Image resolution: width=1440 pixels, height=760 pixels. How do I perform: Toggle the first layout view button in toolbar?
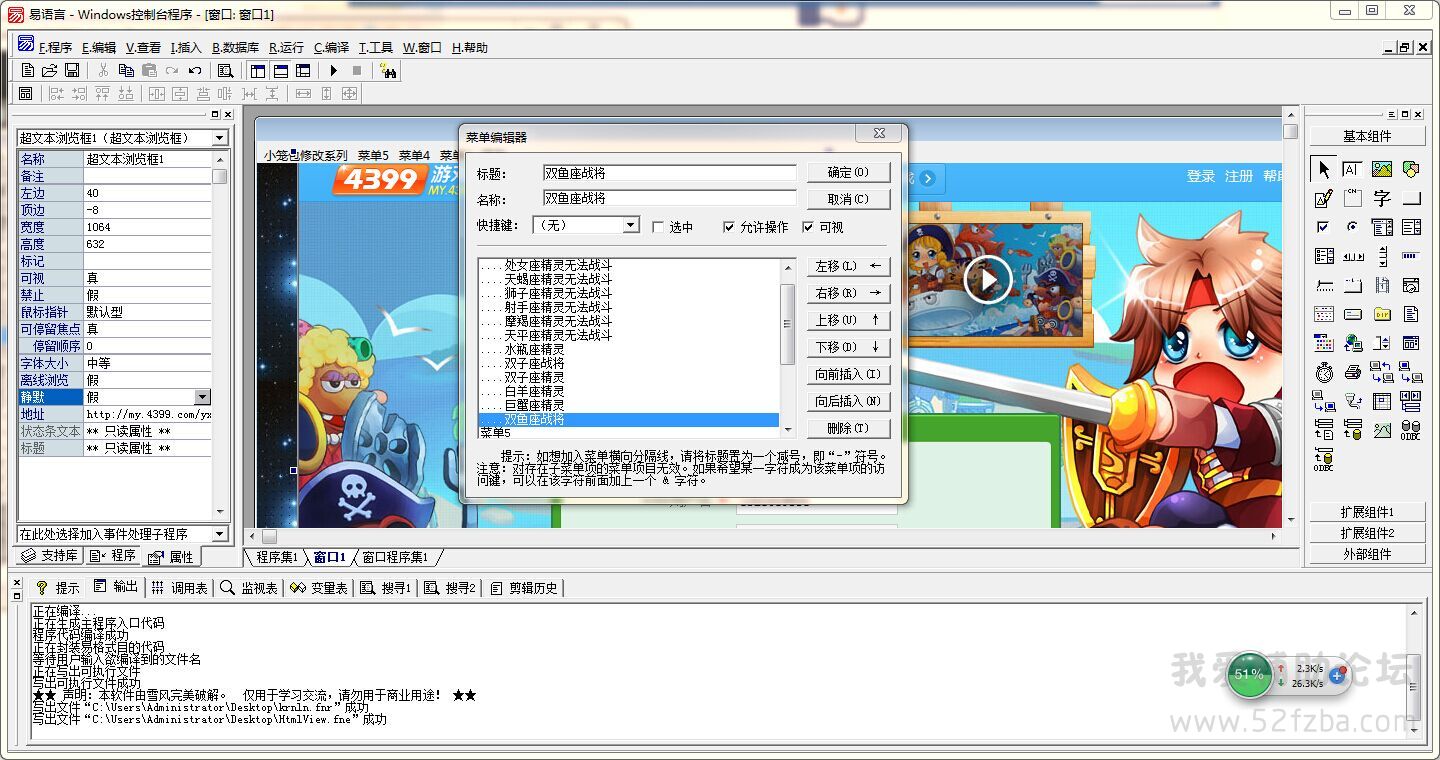[x=258, y=70]
